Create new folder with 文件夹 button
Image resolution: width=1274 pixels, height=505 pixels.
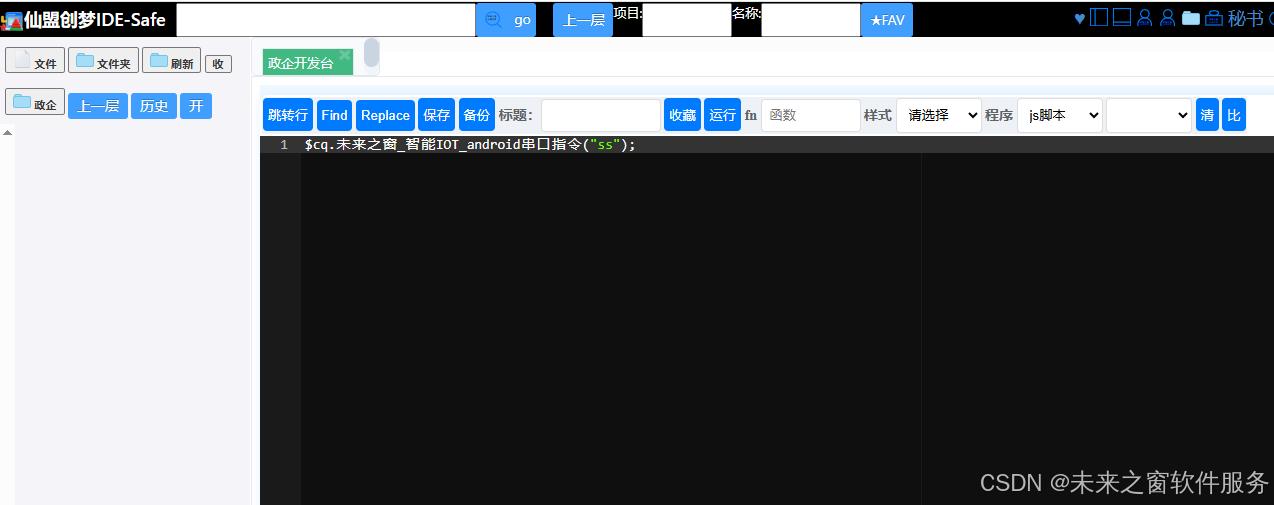pos(103,60)
